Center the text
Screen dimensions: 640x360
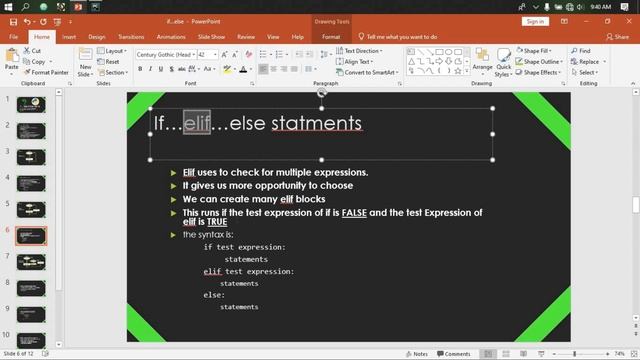coord(273,69)
